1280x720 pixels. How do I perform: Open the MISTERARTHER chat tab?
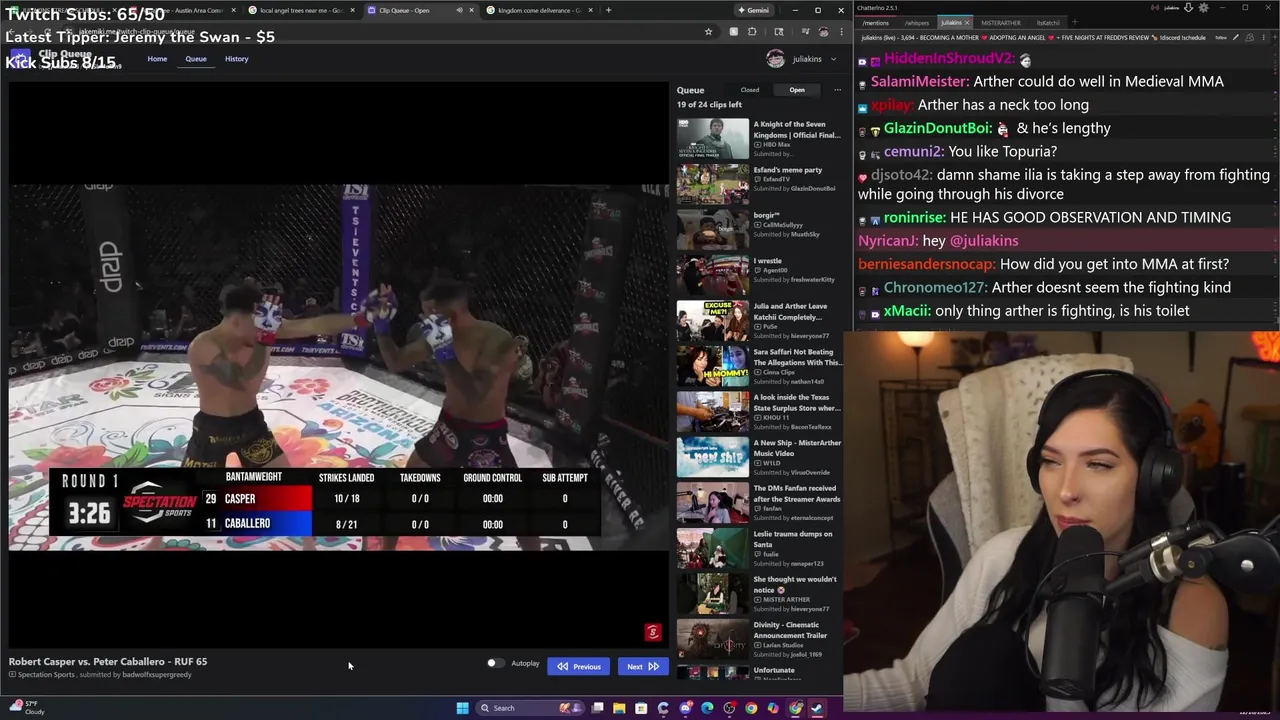point(1001,22)
